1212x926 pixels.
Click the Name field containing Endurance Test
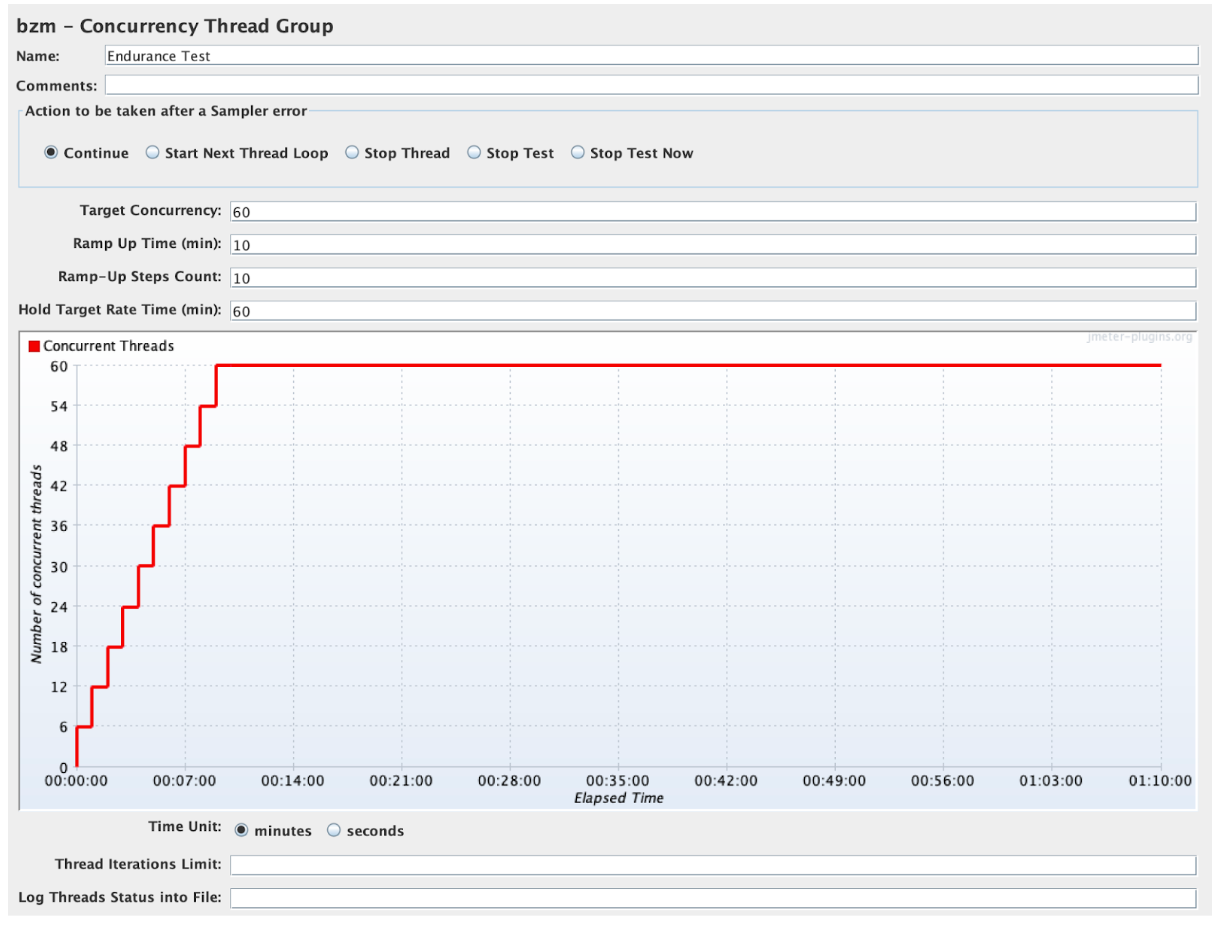[x=650, y=56]
